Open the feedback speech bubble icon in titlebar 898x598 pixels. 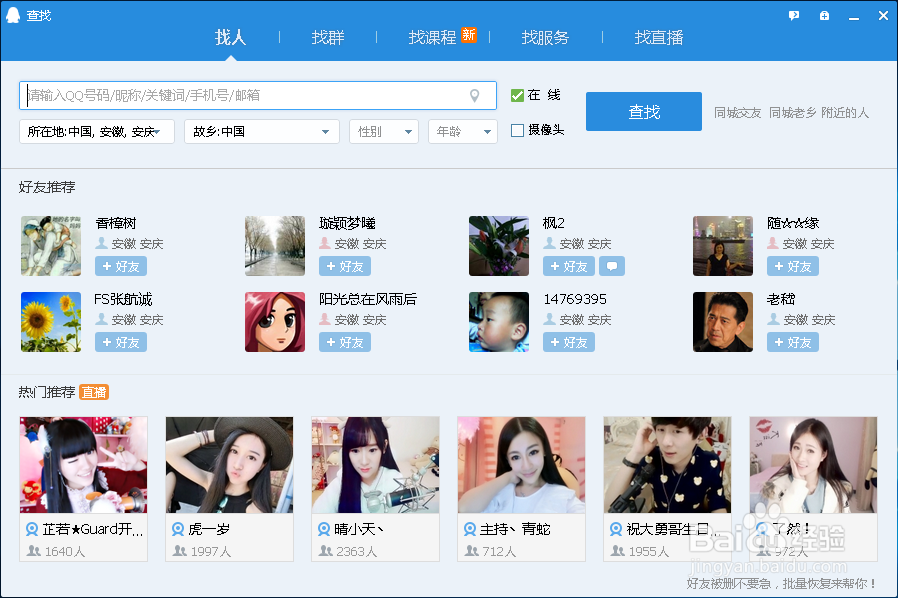point(793,15)
